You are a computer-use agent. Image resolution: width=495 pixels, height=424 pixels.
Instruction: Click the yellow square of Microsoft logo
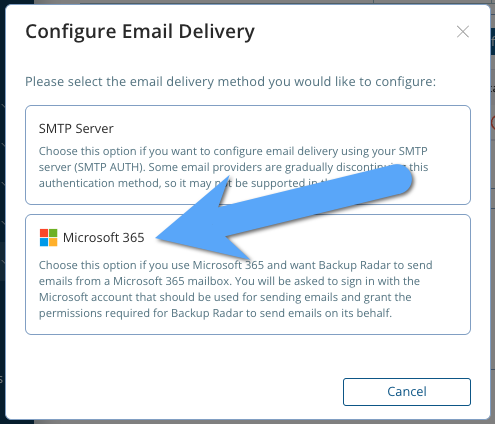(53, 242)
